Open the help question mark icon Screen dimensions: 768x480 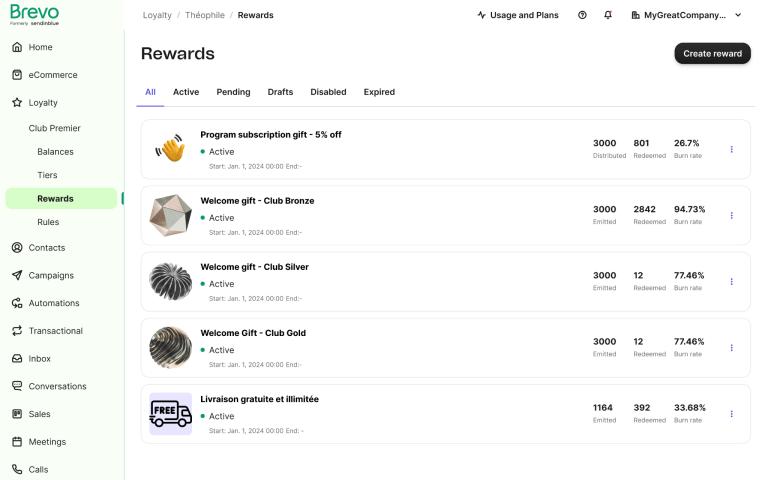coord(582,15)
